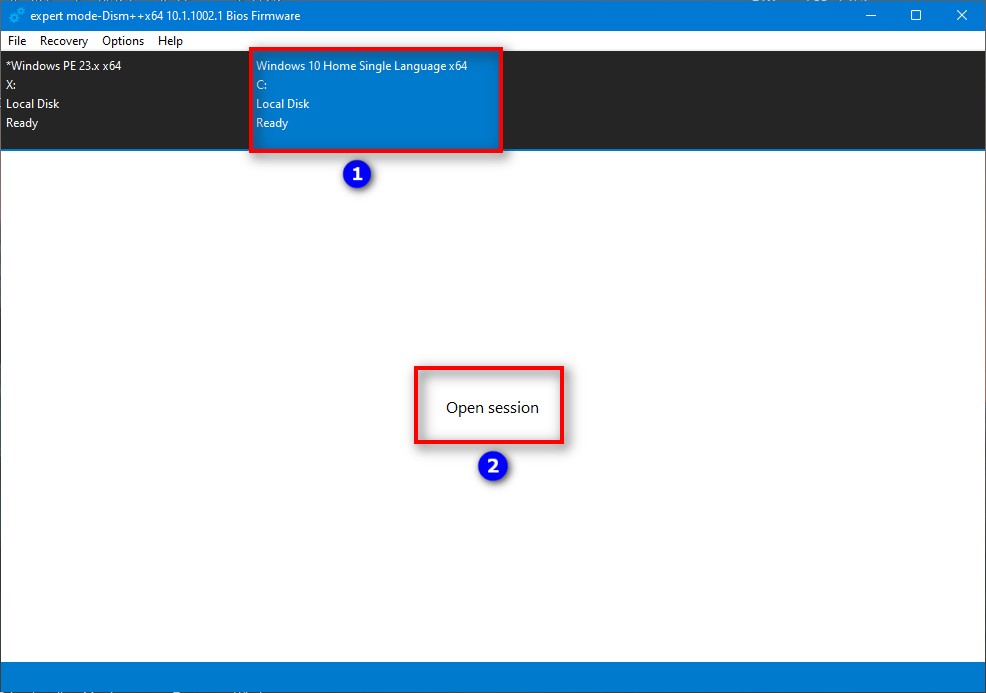Select Windows 10 Home Single Language x64 title
This screenshot has width=986, height=693.
(x=361, y=66)
